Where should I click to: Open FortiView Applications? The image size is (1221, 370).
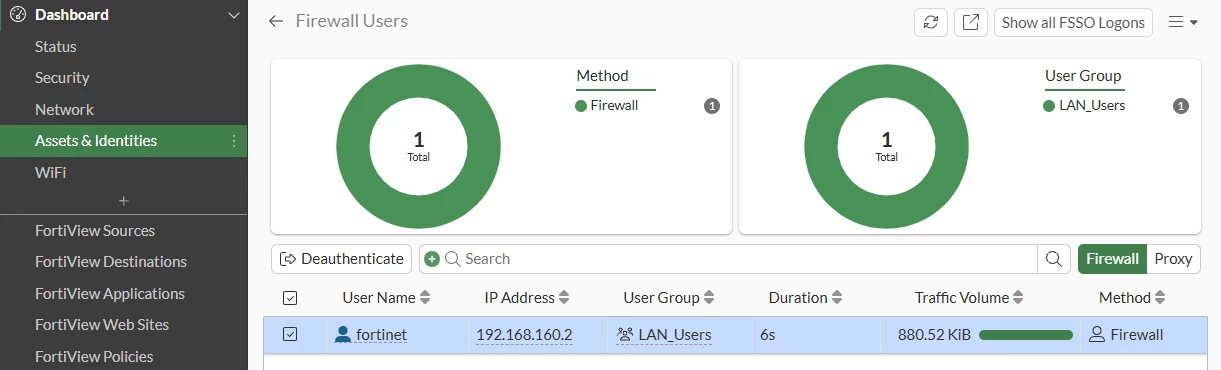point(110,293)
